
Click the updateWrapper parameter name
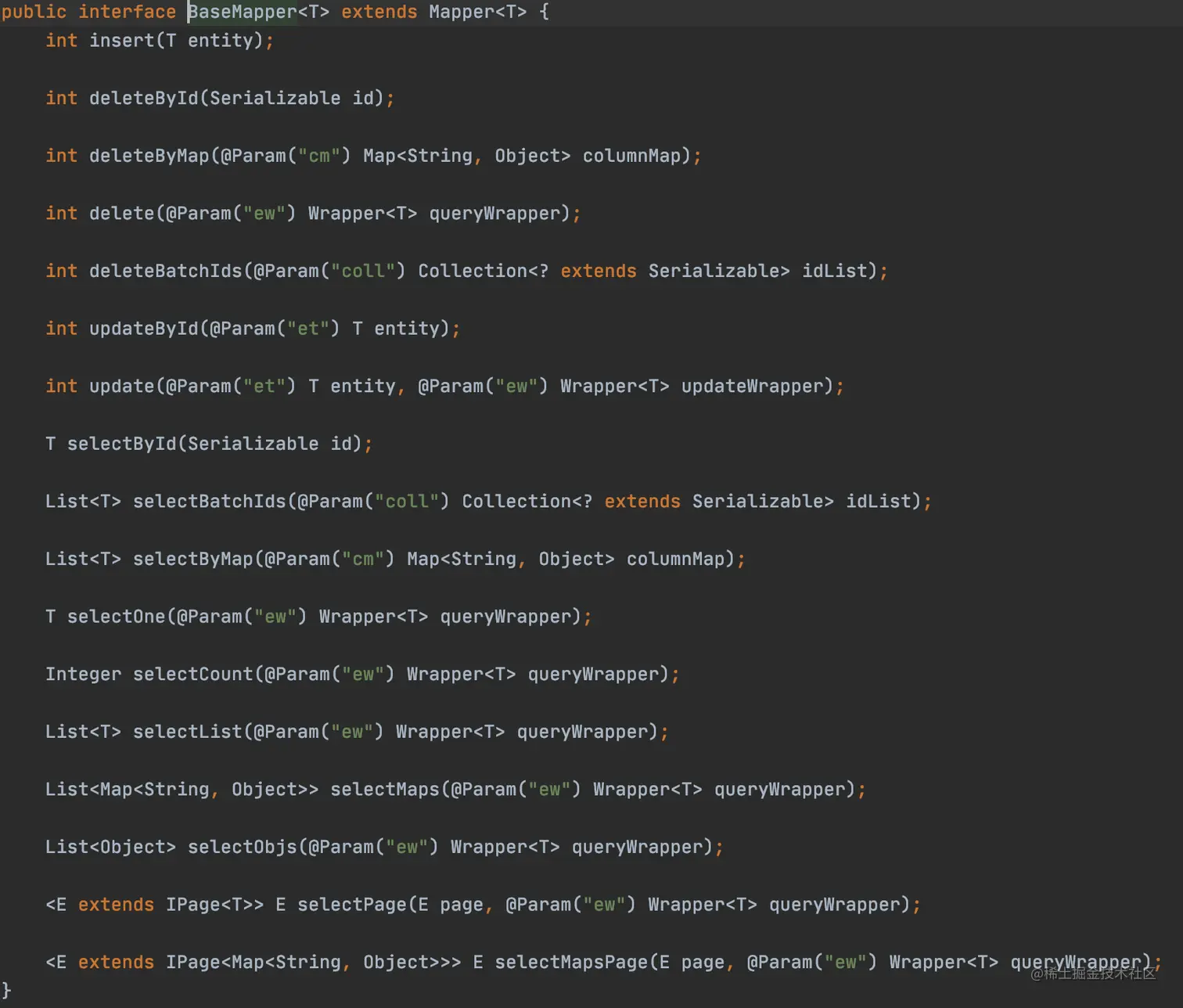(x=752, y=386)
